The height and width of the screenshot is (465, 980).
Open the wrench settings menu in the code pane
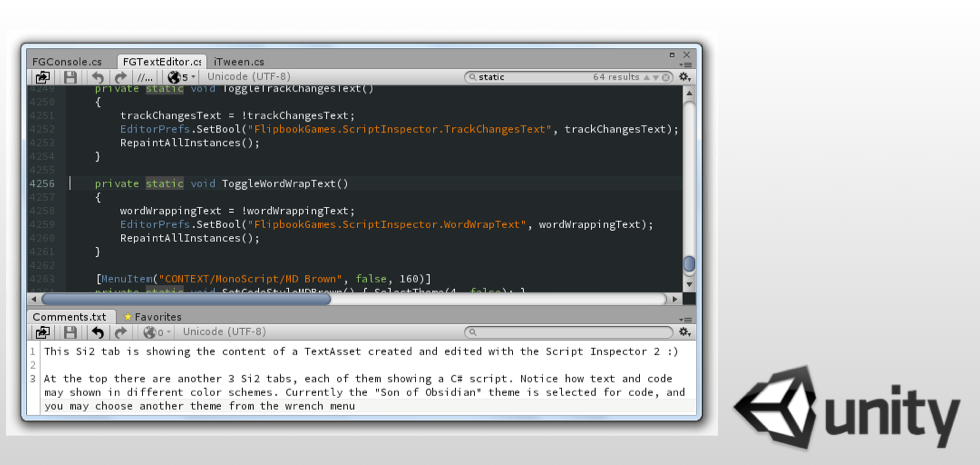point(684,77)
